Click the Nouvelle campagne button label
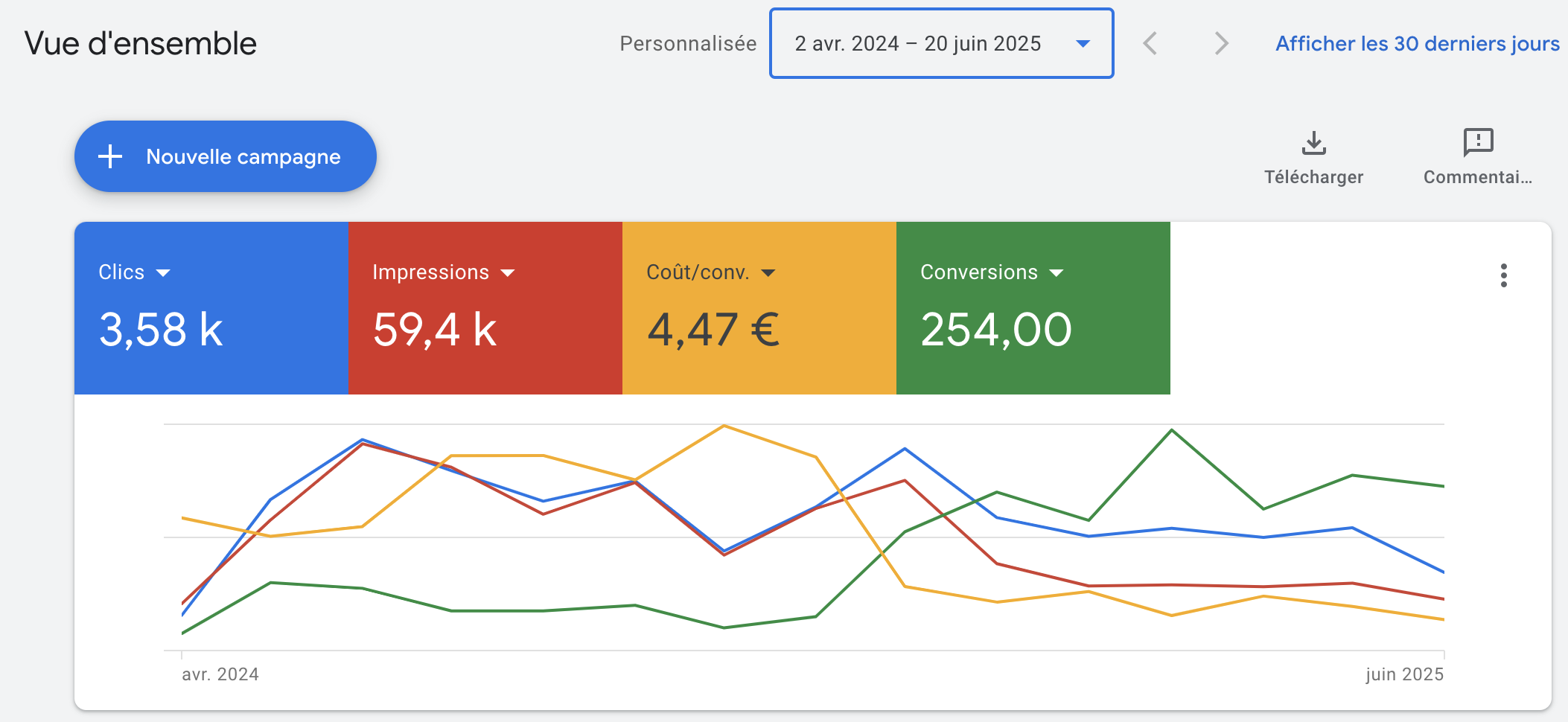 tap(243, 157)
